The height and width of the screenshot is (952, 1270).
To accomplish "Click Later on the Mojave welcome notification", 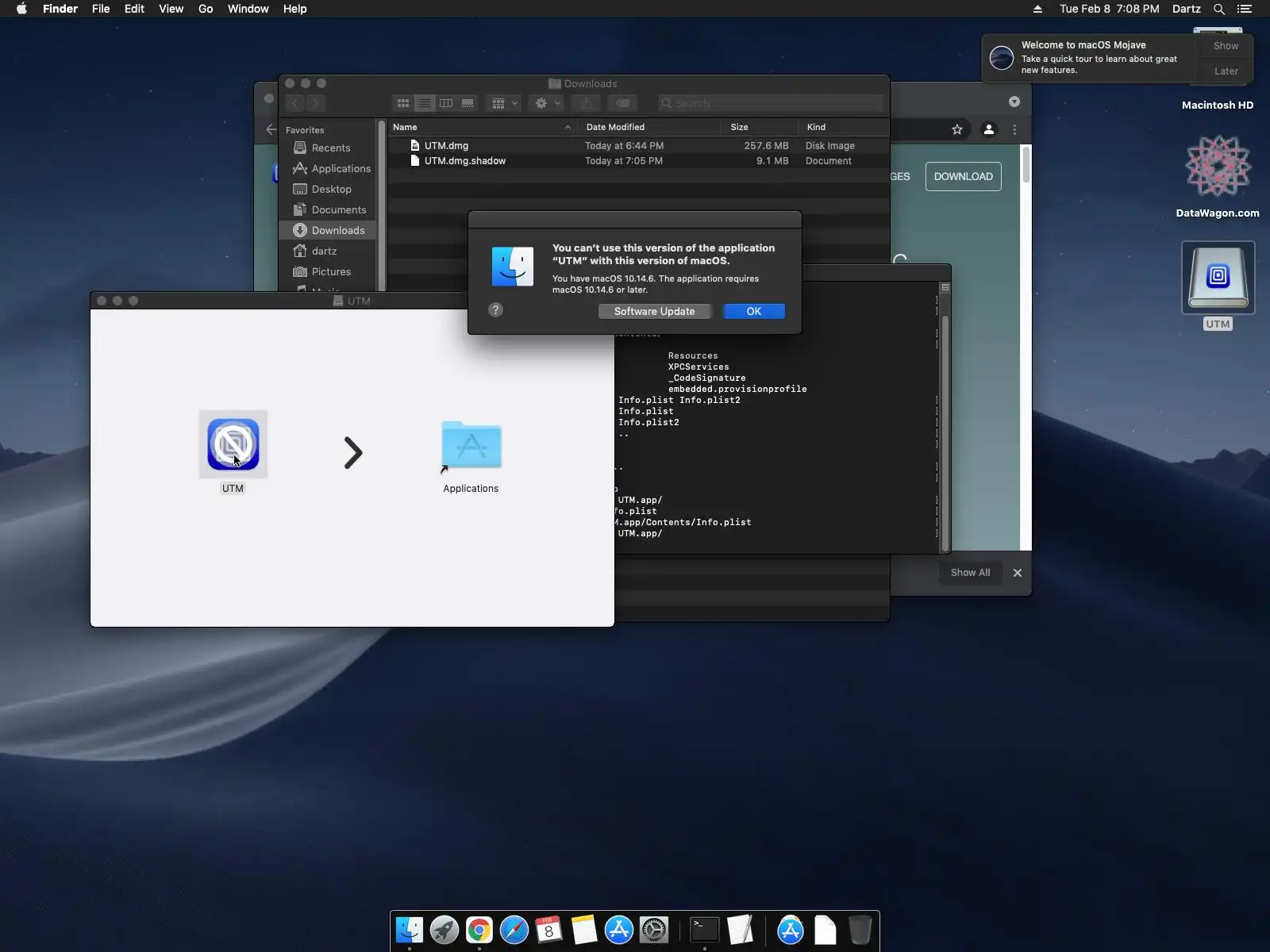I will click(1226, 71).
